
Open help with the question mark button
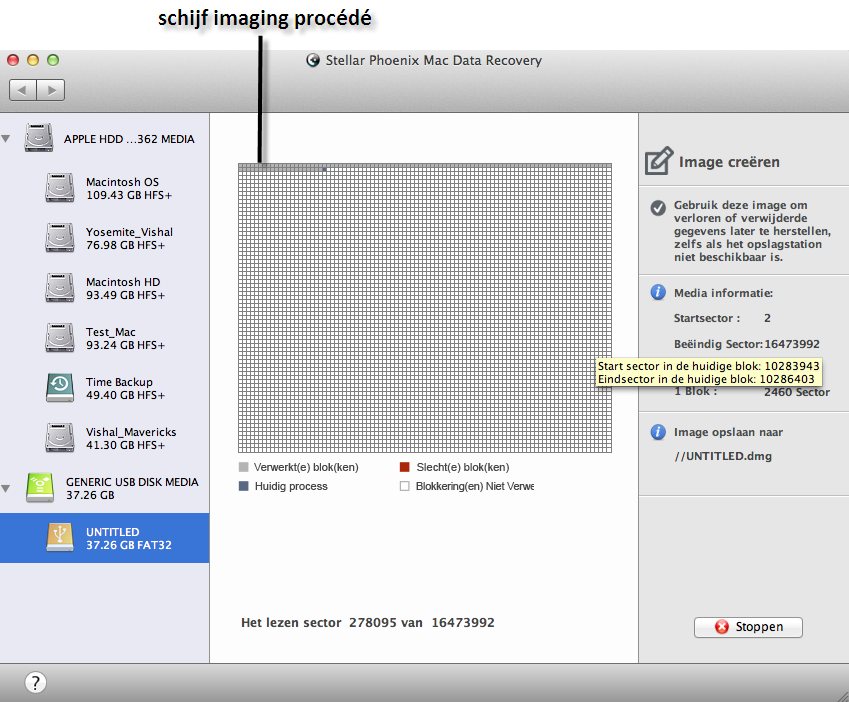tap(36, 683)
